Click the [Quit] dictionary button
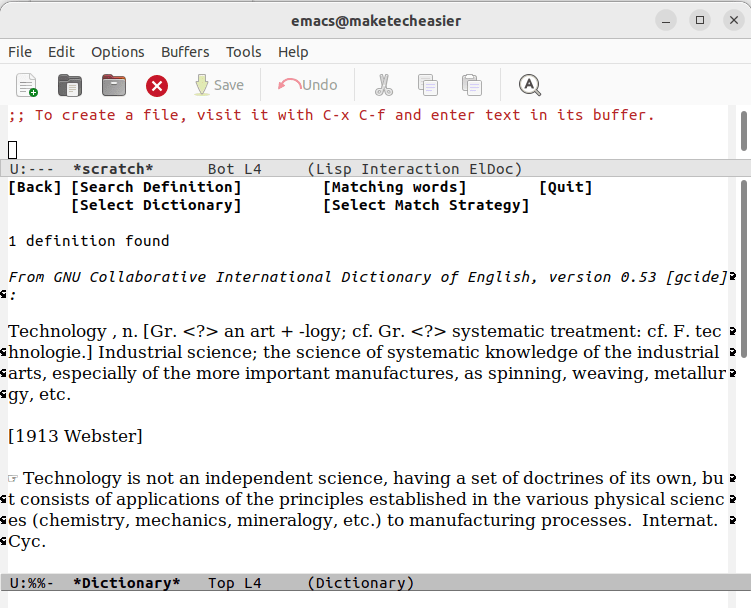 [566, 187]
